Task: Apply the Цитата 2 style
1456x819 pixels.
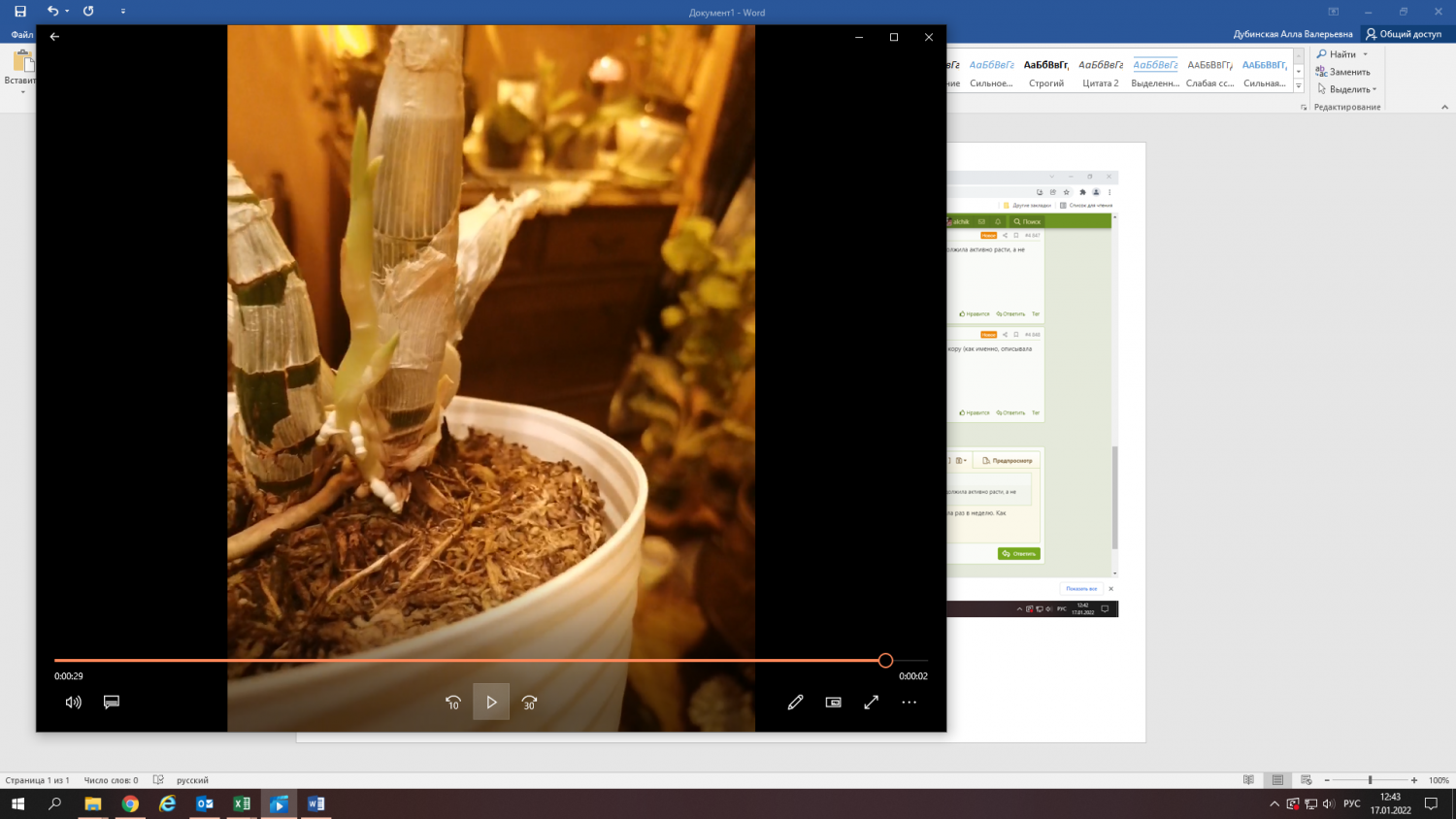Action: point(1101,73)
